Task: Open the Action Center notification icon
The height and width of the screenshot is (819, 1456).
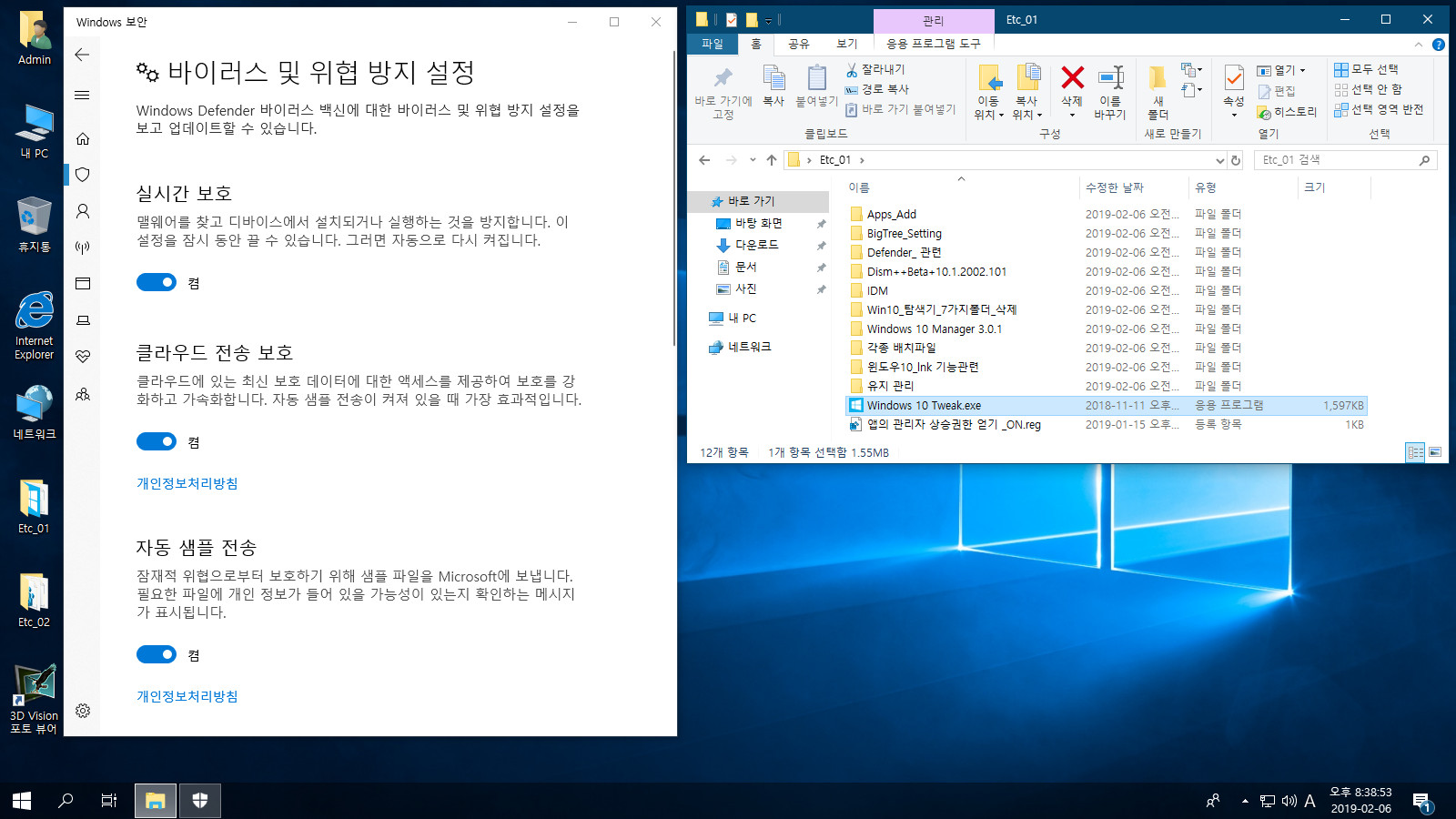Action: [x=1422, y=801]
